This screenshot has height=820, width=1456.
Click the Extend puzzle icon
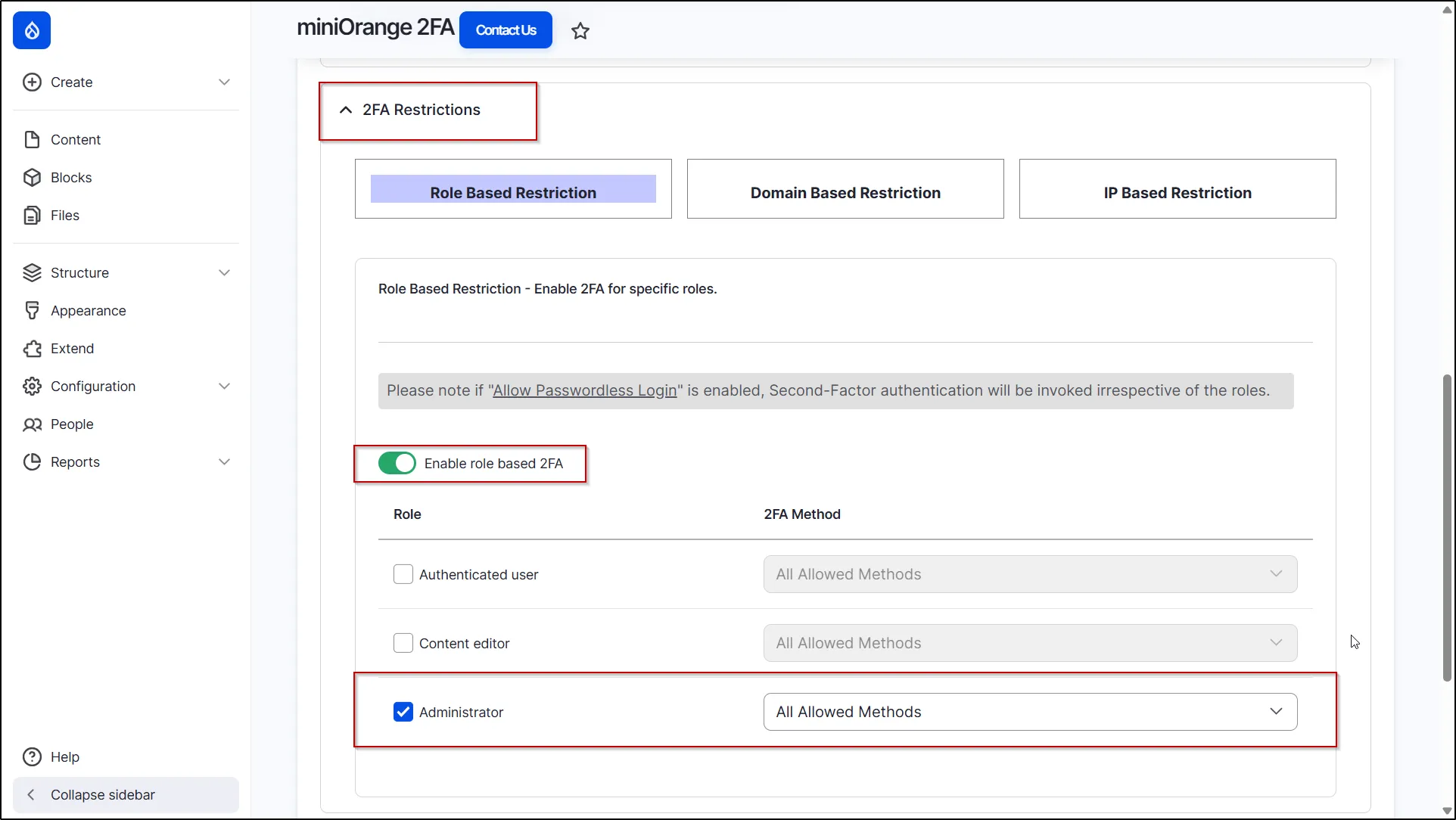tap(32, 348)
